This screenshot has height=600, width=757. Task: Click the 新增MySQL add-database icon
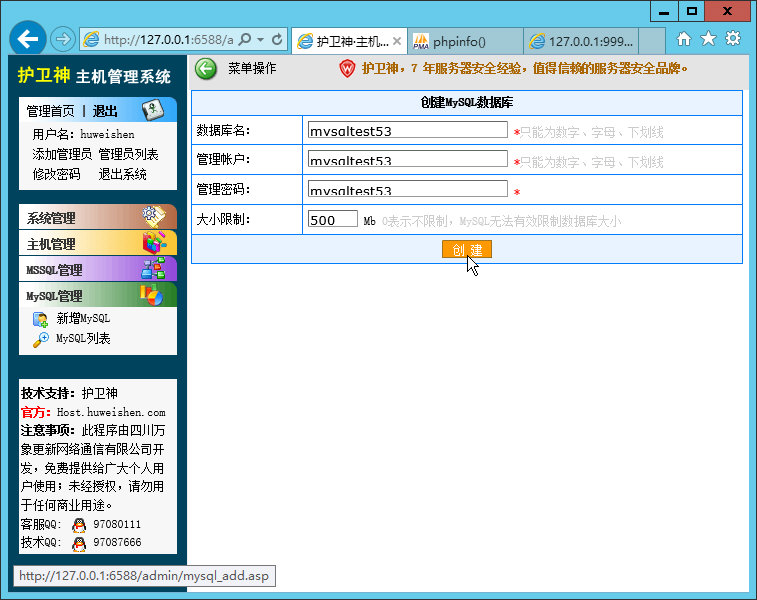coord(40,320)
